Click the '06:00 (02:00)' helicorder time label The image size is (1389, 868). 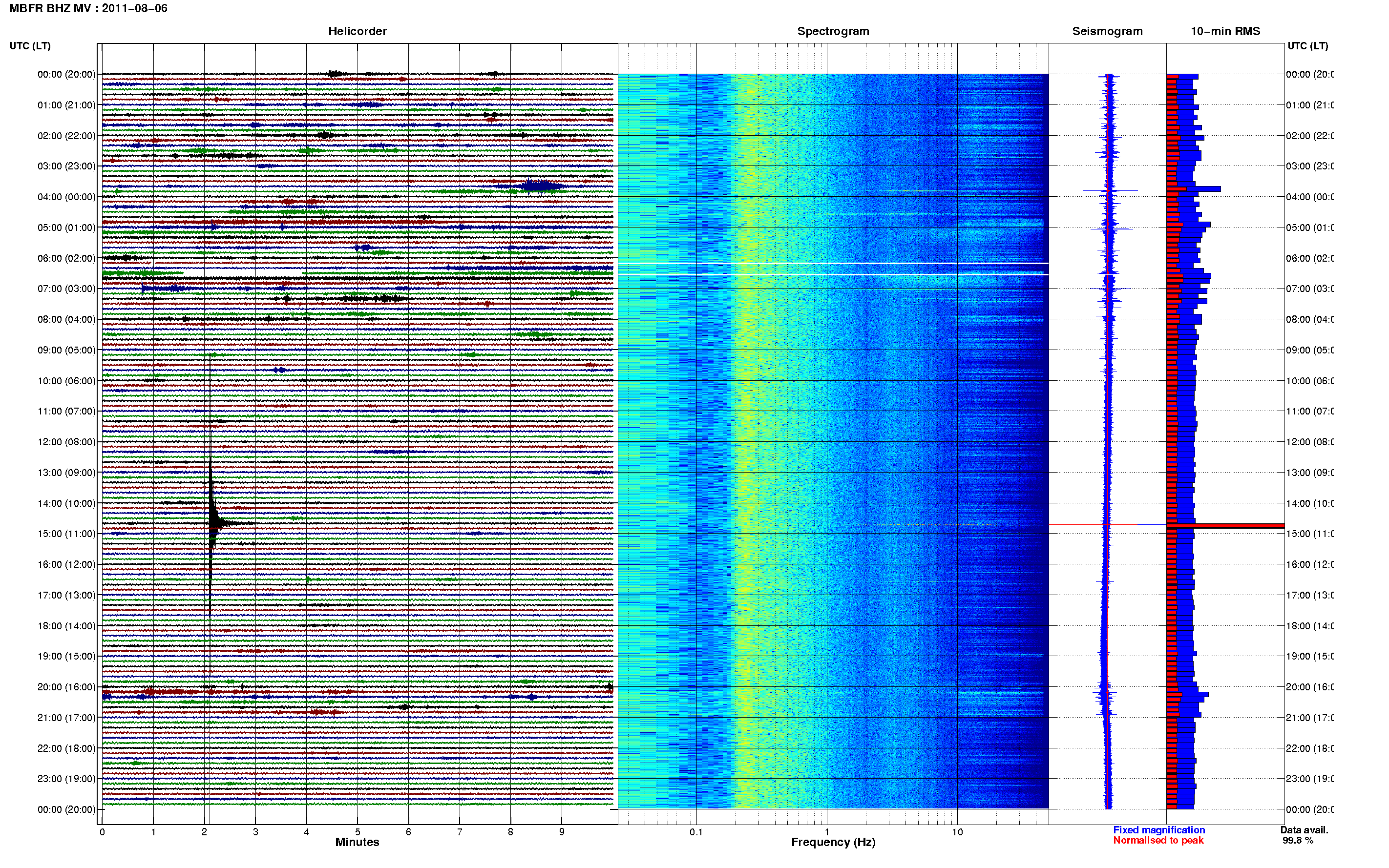tap(66, 258)
